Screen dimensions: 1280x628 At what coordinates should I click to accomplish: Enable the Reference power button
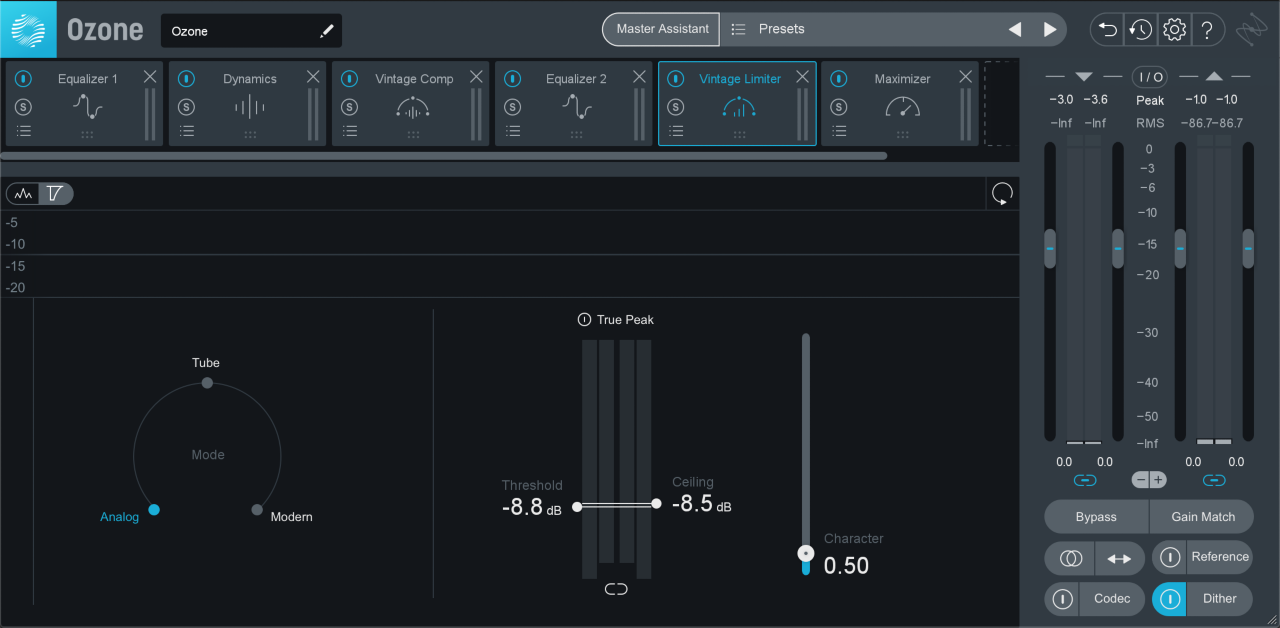(x=1170, y=557)
